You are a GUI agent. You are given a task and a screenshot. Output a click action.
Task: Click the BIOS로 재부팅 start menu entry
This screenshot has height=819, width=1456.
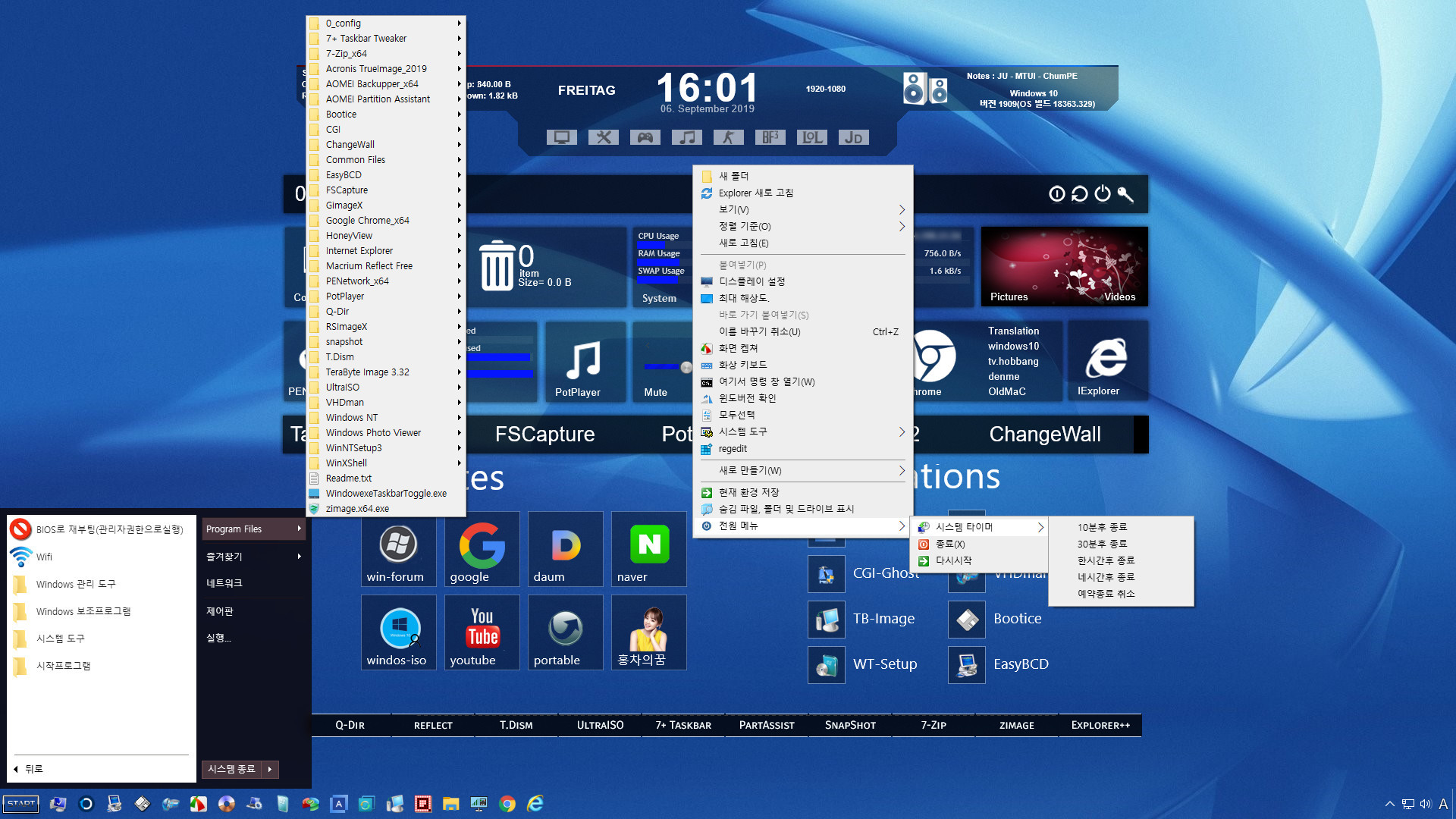[102, 529]
